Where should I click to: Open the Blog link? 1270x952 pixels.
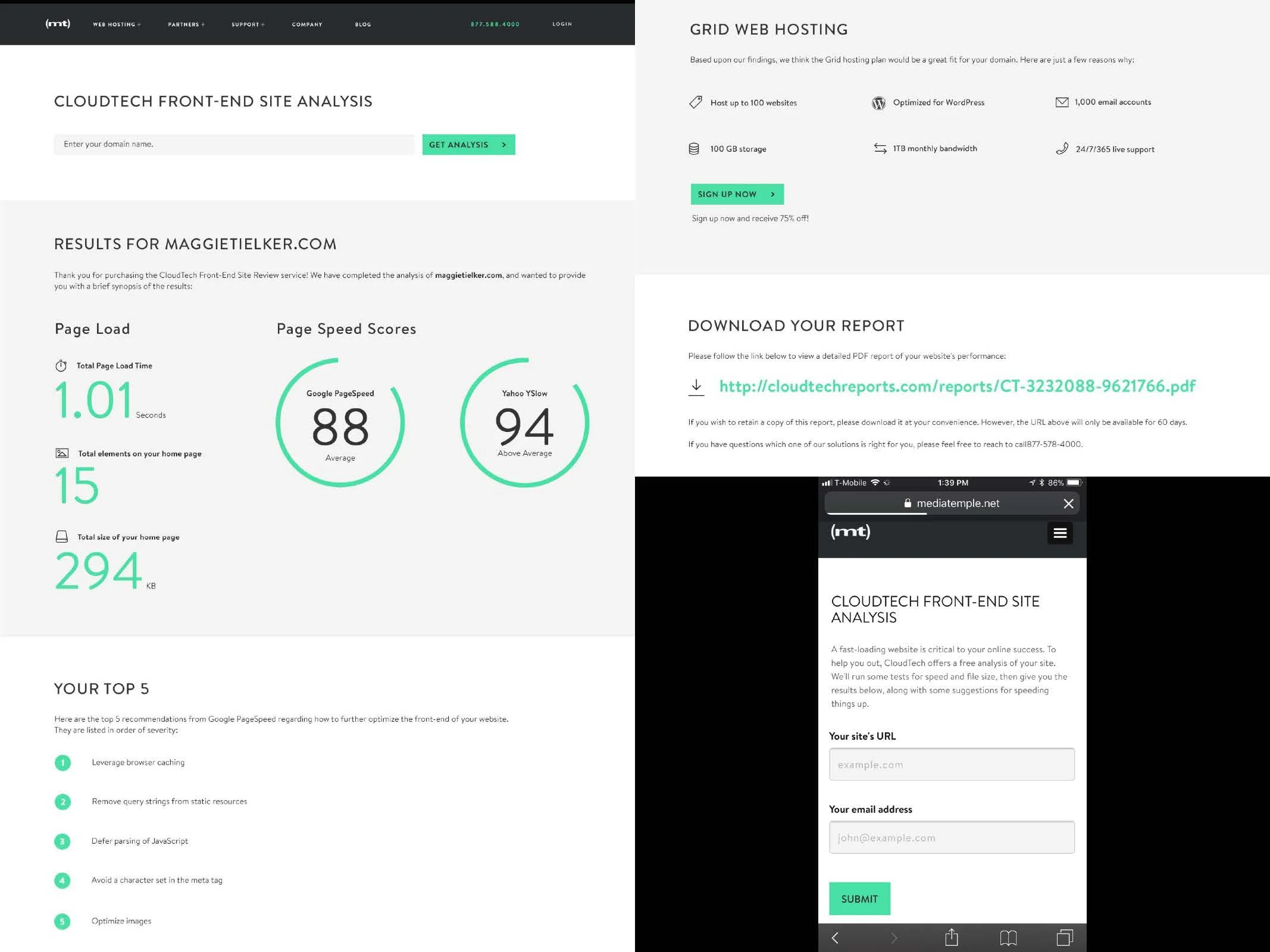point(363,24)
